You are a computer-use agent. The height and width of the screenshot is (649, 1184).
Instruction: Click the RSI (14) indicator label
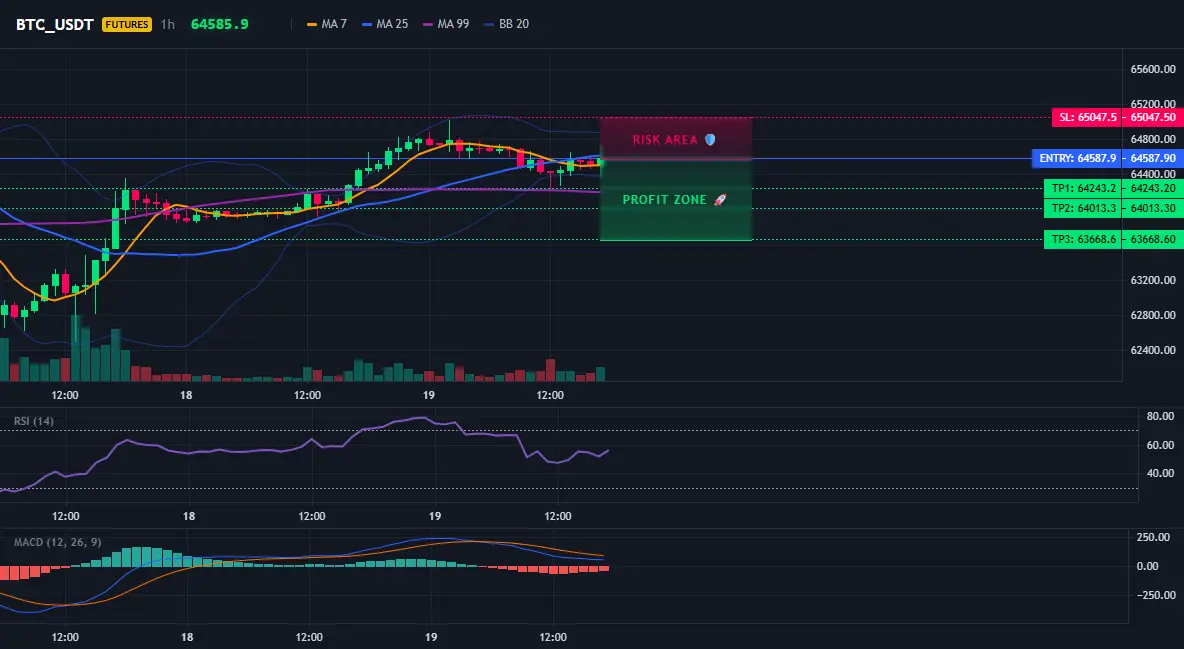pyautogui.click(x=34, y=421)
